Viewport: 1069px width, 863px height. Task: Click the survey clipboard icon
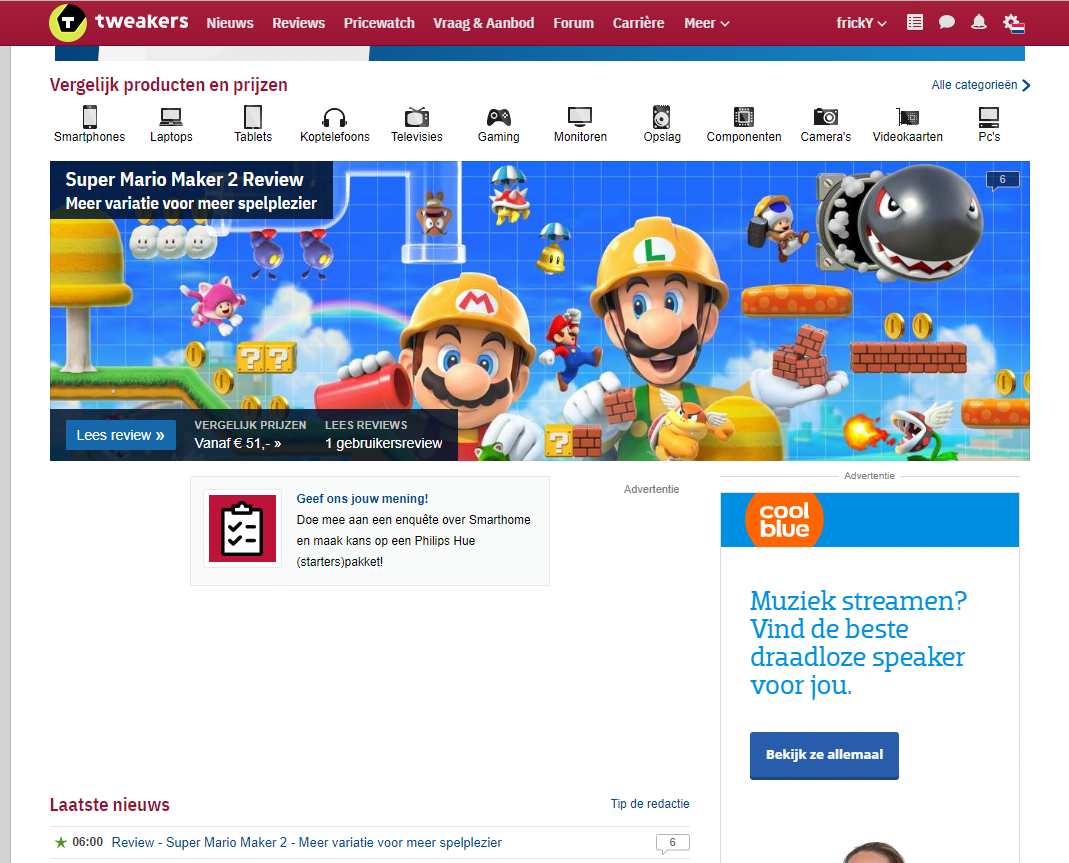[242, 528]
